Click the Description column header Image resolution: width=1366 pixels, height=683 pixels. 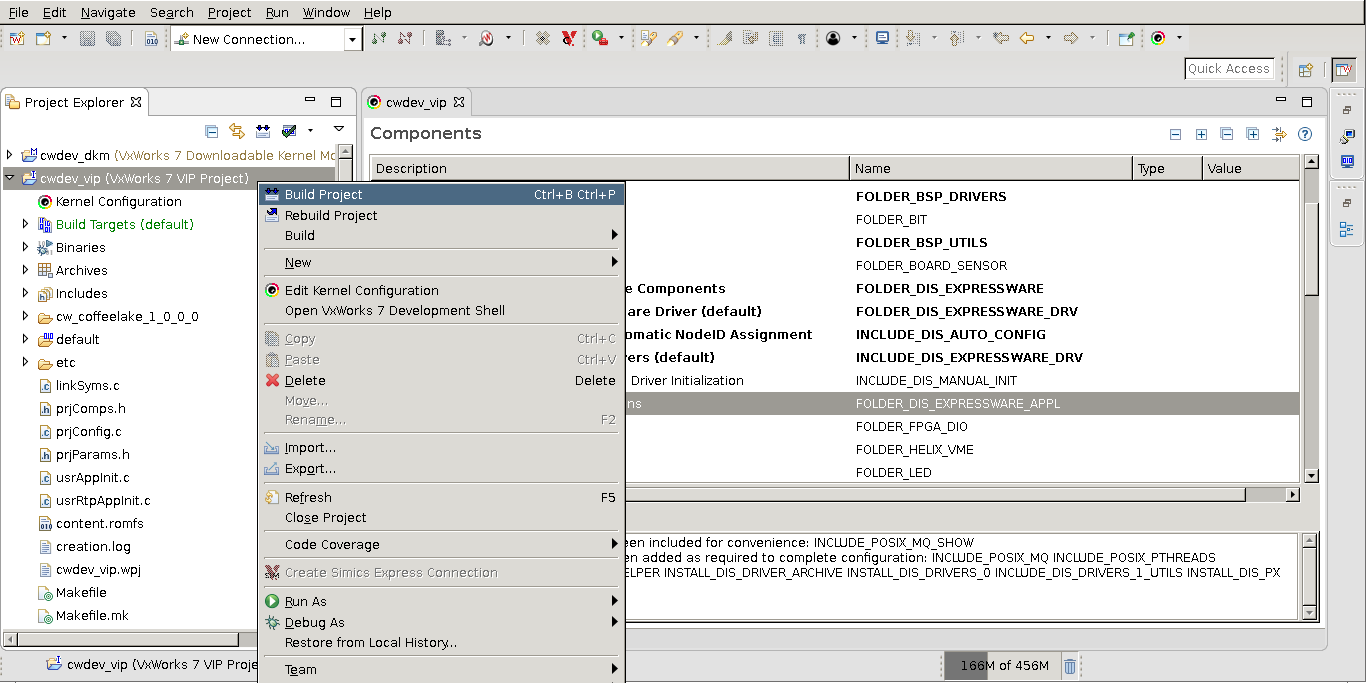click(x=610, y=168)
